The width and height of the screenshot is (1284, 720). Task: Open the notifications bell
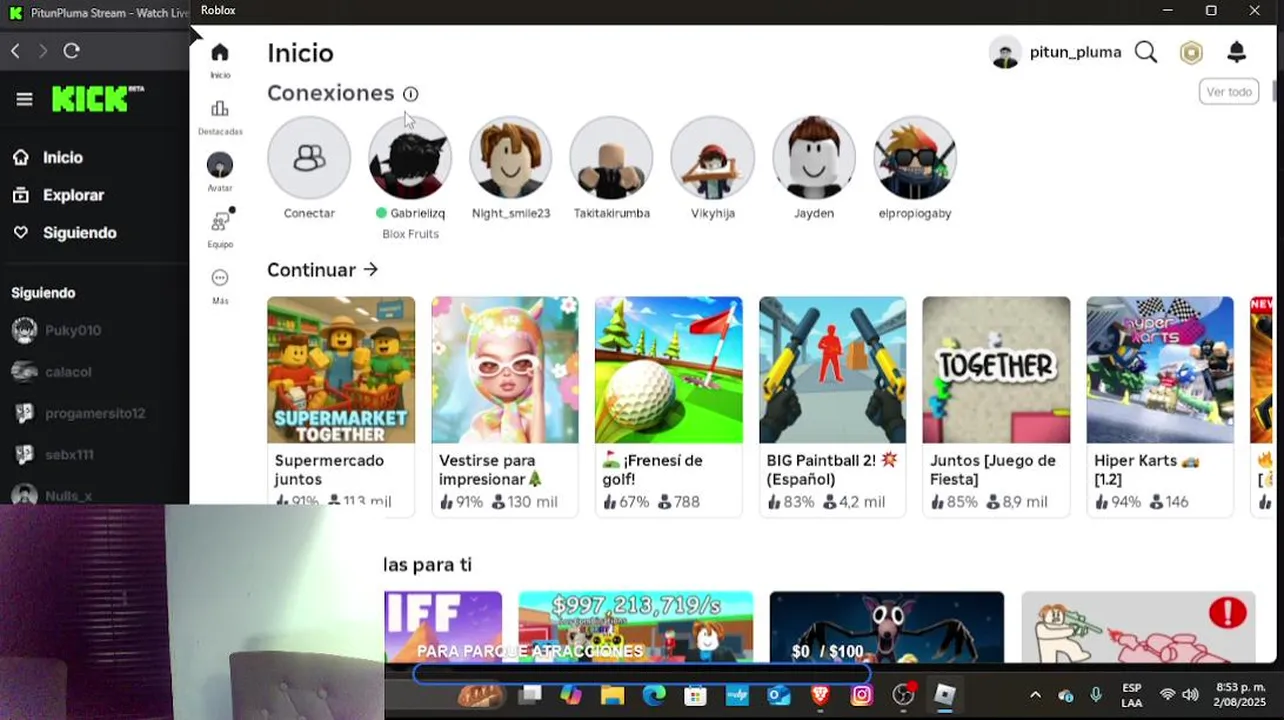pos(1237,53)
